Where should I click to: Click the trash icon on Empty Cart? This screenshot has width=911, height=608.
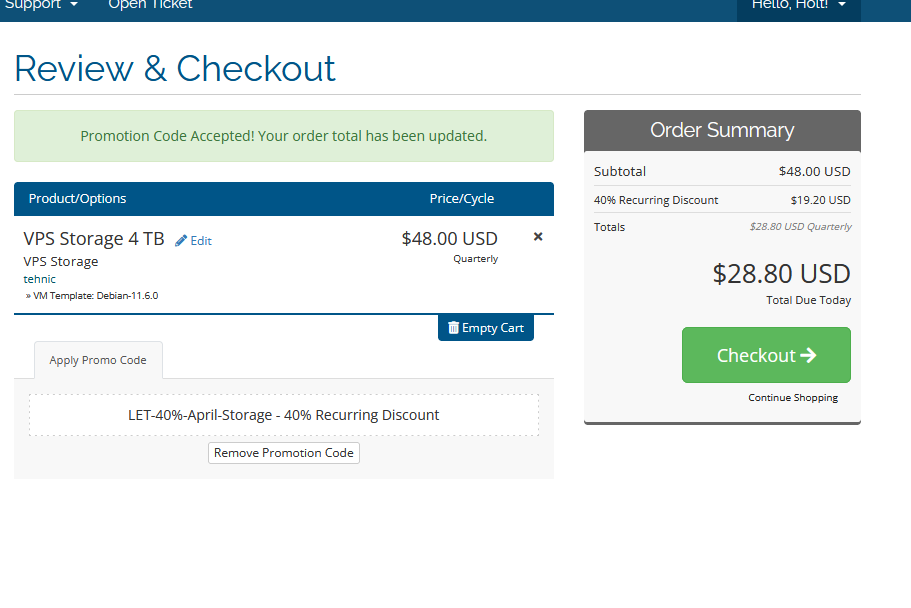tap(453, 328)
